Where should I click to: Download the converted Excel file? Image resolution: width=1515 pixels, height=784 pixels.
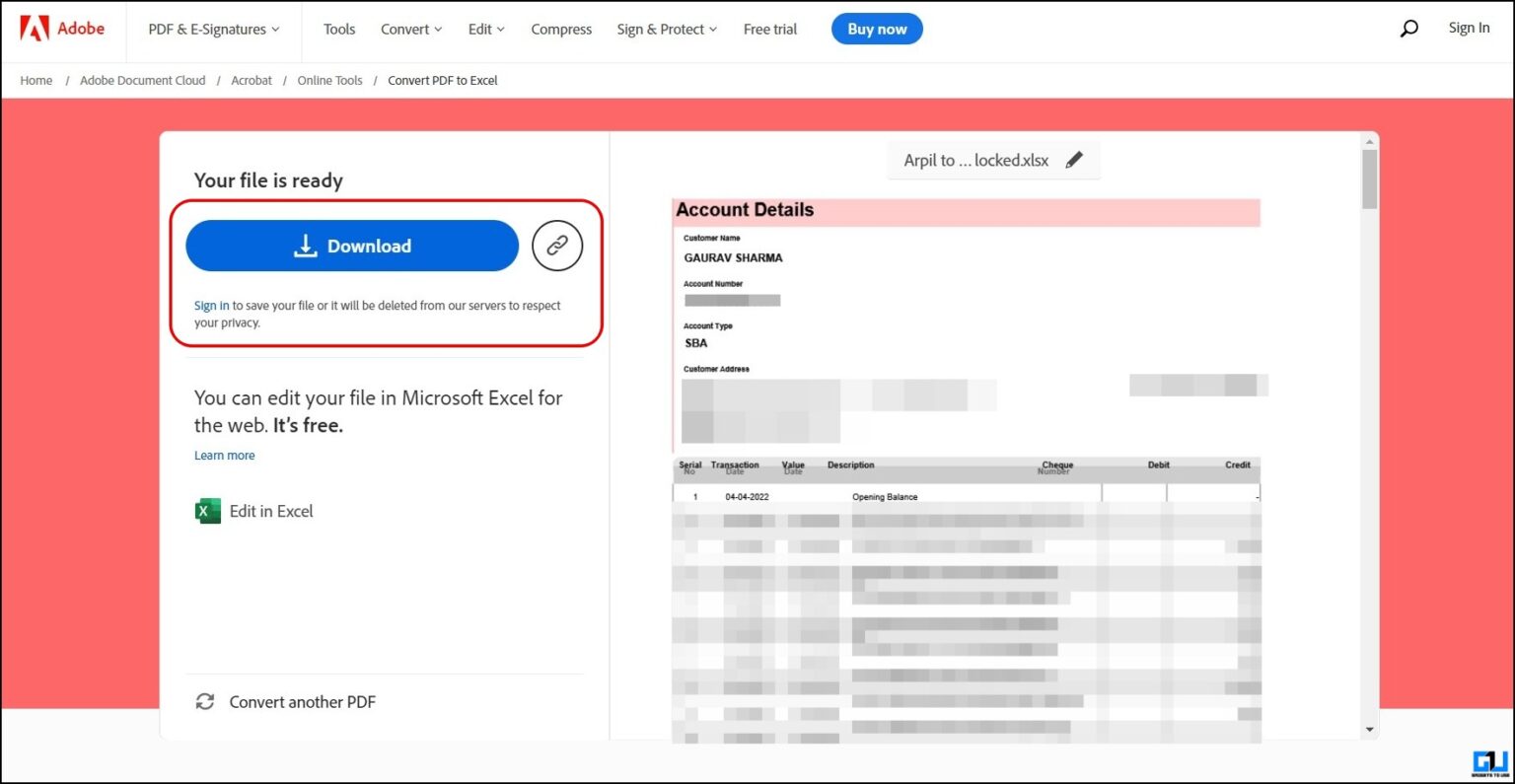coord(352,246)
